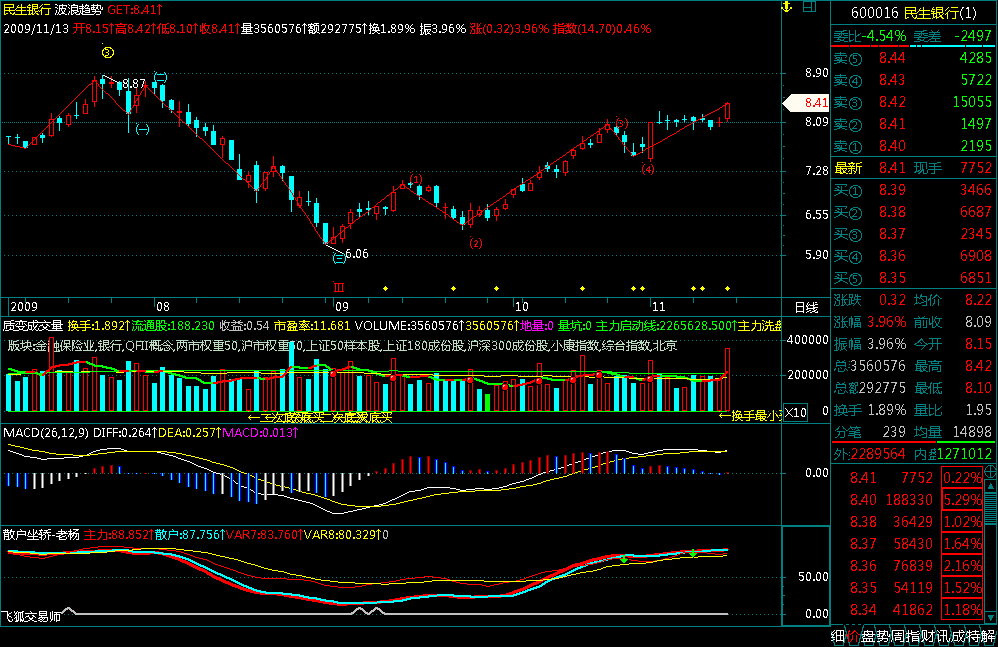Select the red Ⅲ wave marker below 6.06
Image resolution: width=998 pixels, height=647 pixels.
coord(339,288)
